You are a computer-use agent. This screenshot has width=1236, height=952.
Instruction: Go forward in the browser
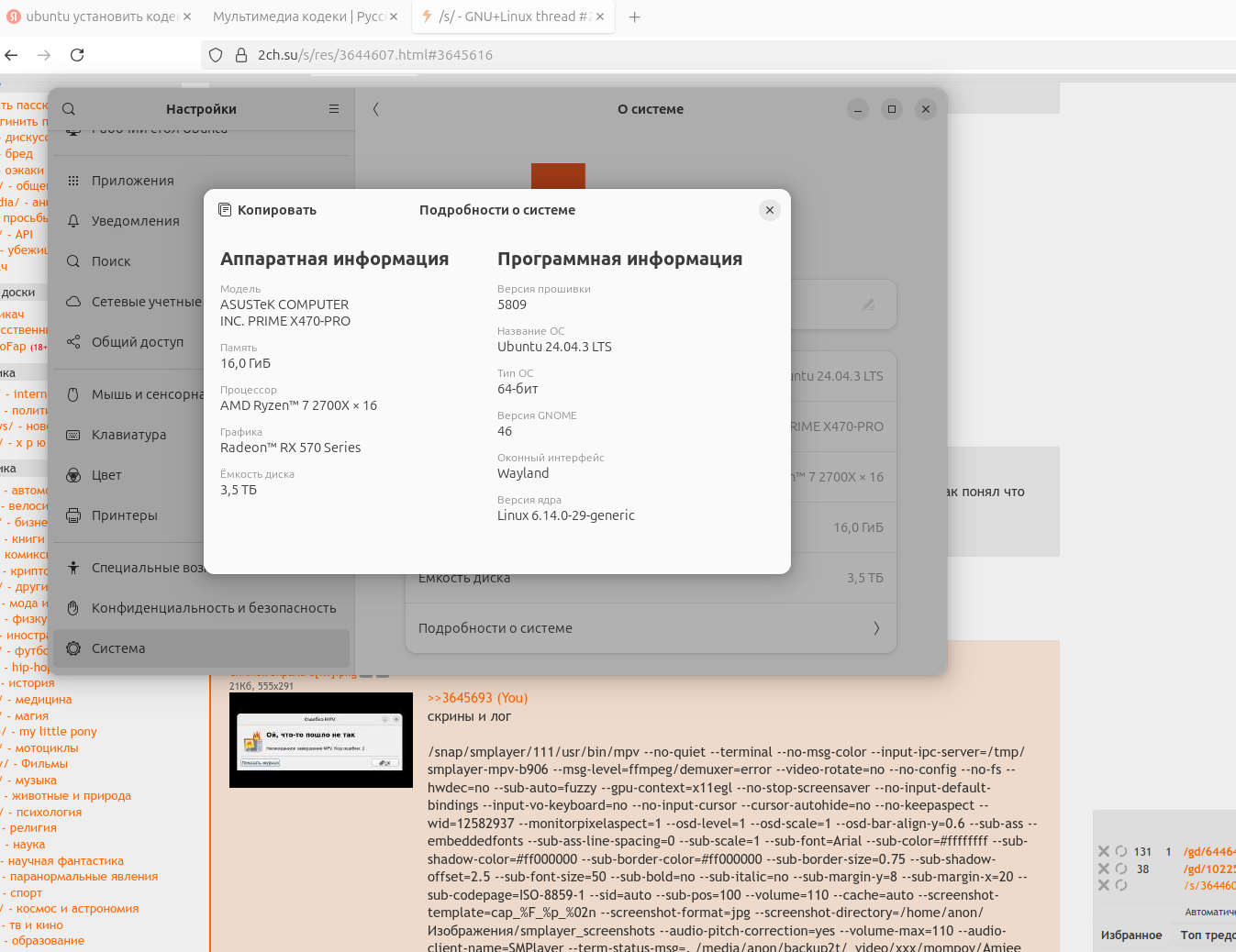tap(44, 55)
